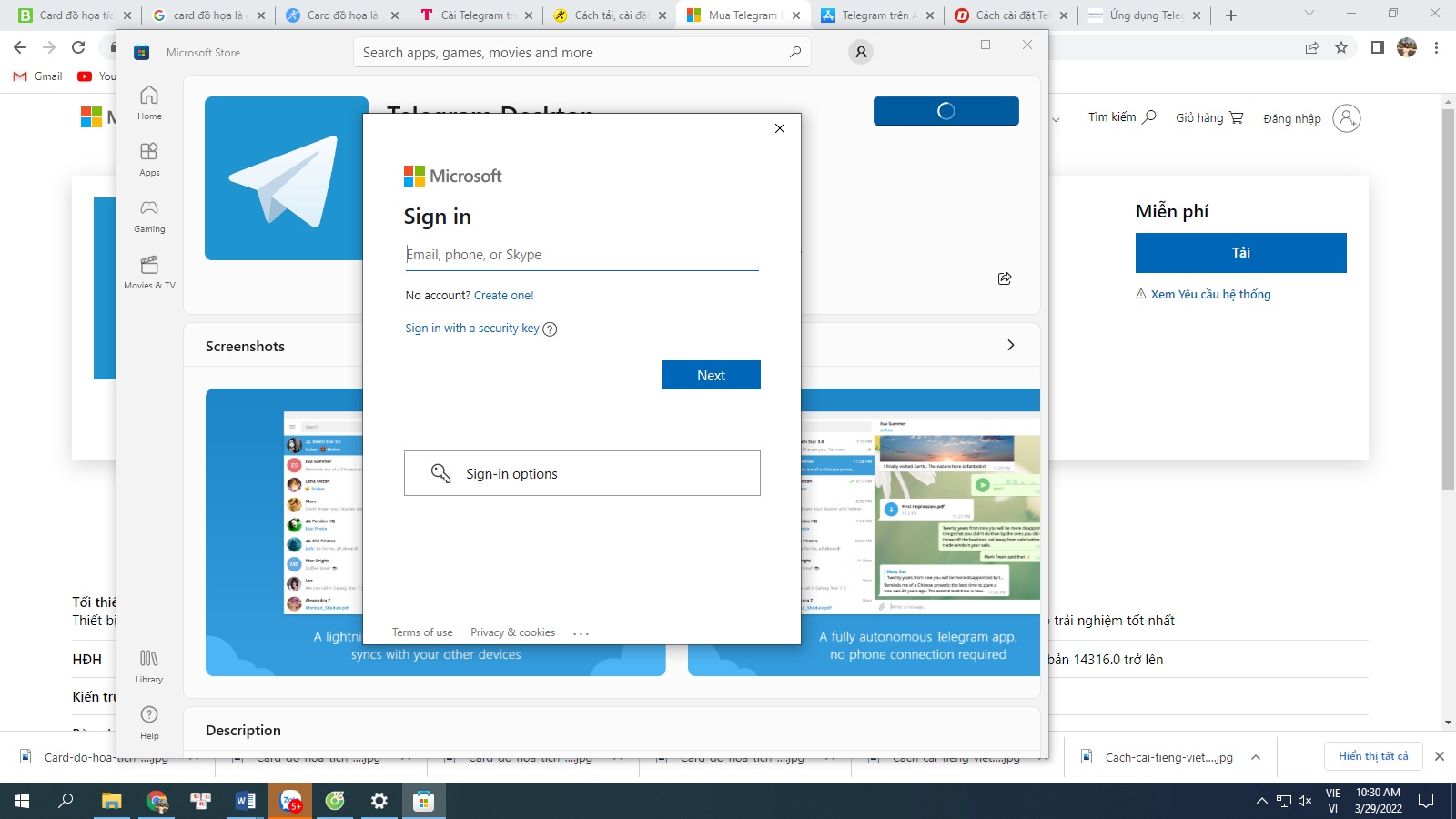Open Cach-cai-tieng-viet.jpg download
Viewport: 1456px width, 819px height.
point(1158,757)
